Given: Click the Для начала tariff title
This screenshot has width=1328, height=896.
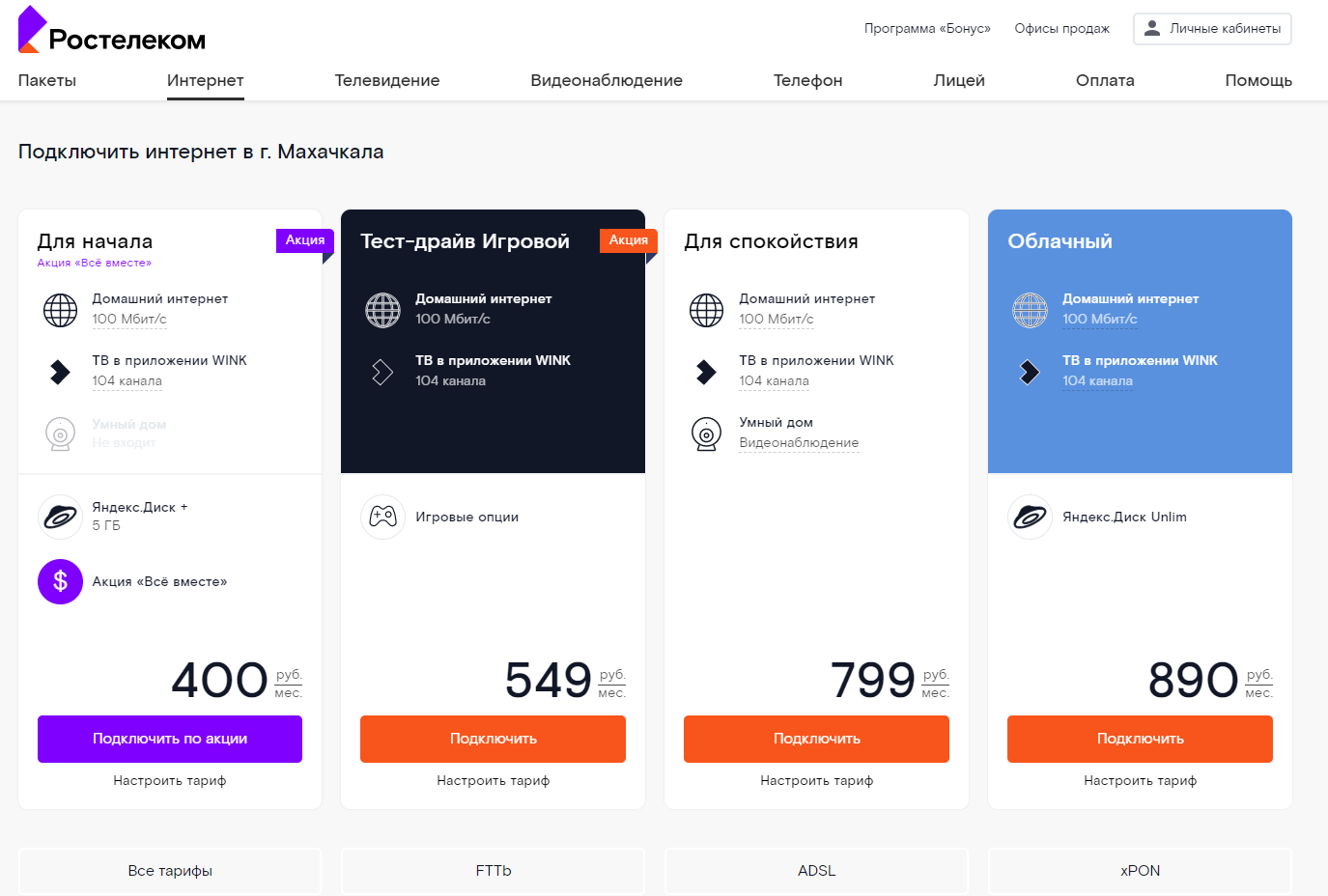Looking at the screenshot, I should click(x=95, y=241).
